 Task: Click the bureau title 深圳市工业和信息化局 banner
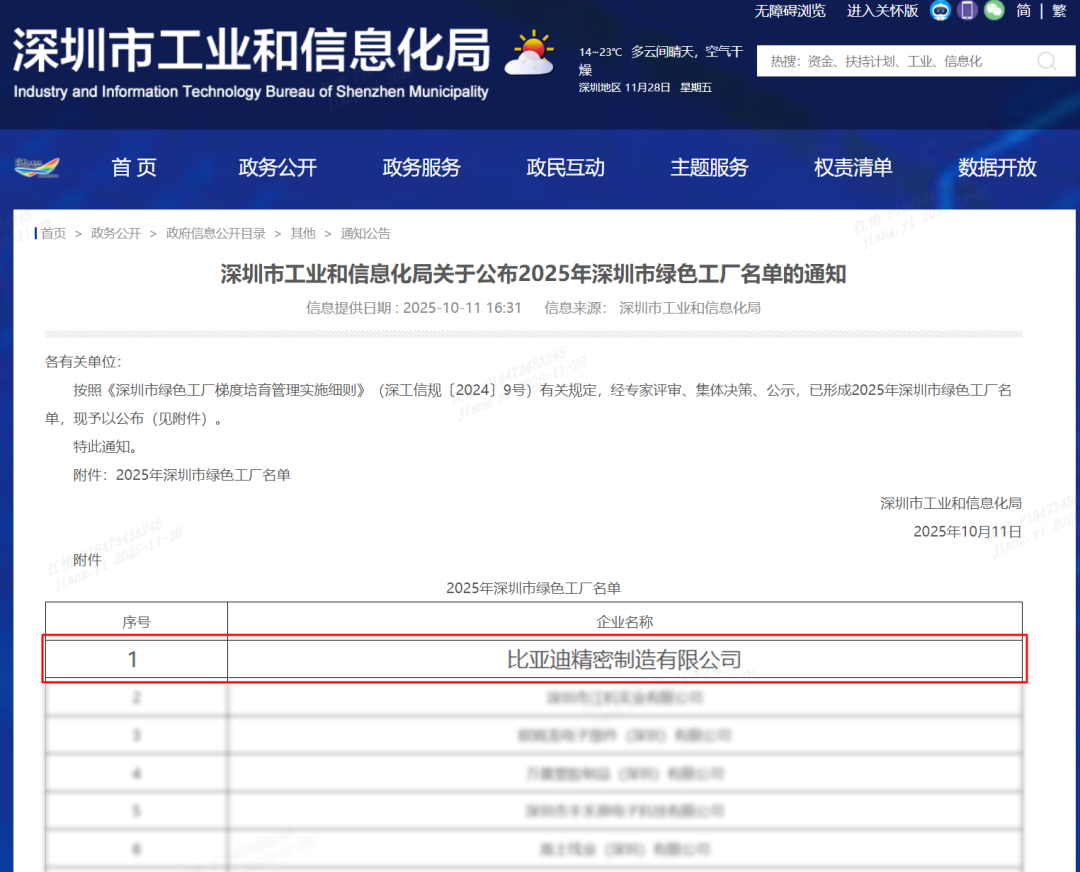tap(251, 50)
